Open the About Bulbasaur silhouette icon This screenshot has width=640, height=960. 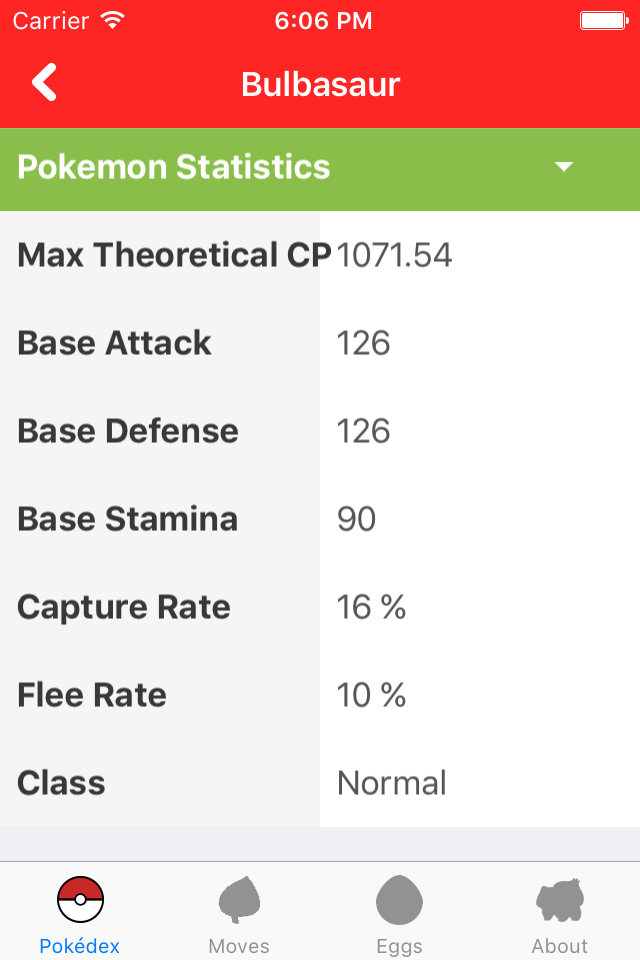[x=560, y=899]
